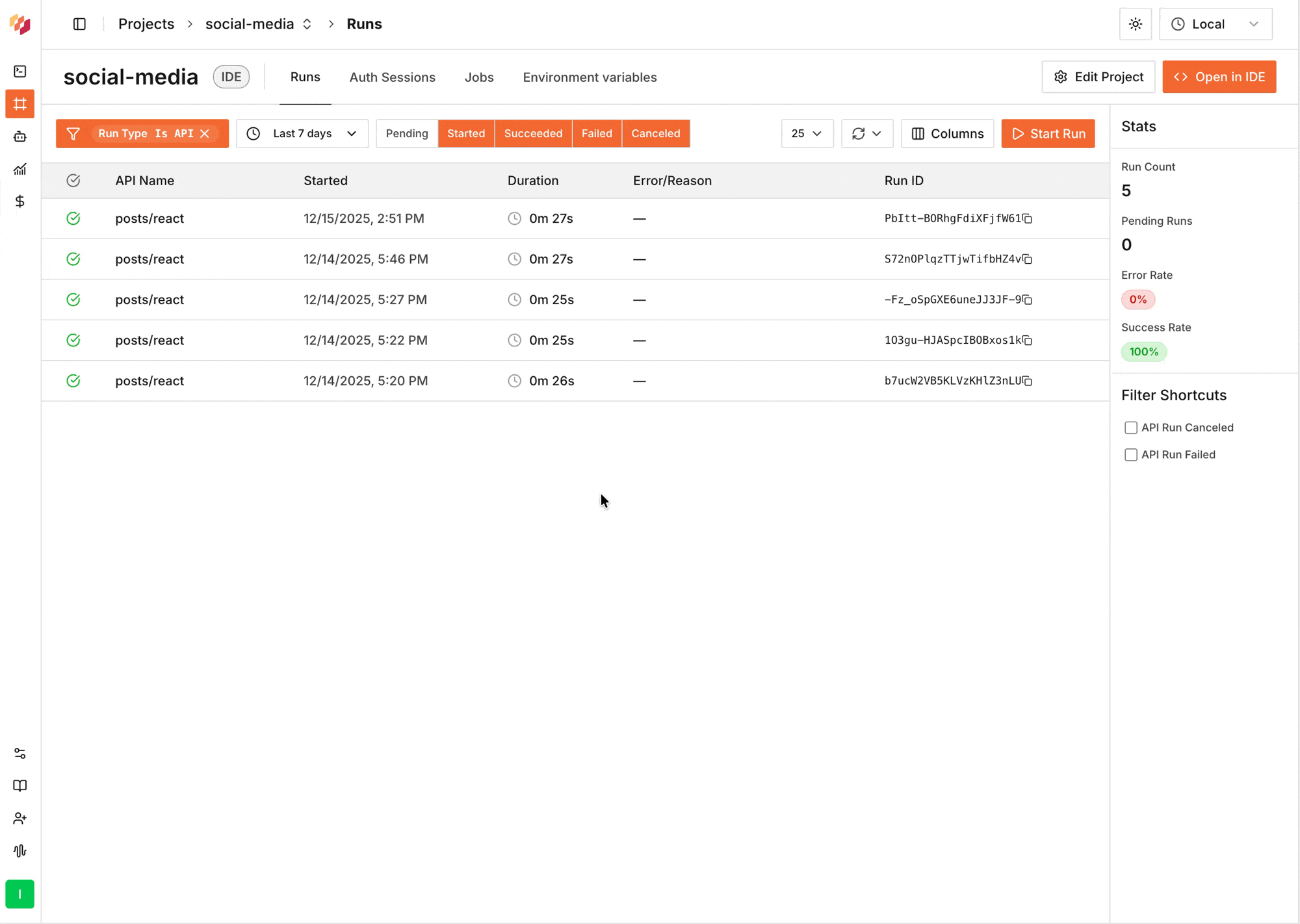Open the 12/14/2025 5:27 PM run row
This screenshot has width=1300, height=924.
pos(365,300)
